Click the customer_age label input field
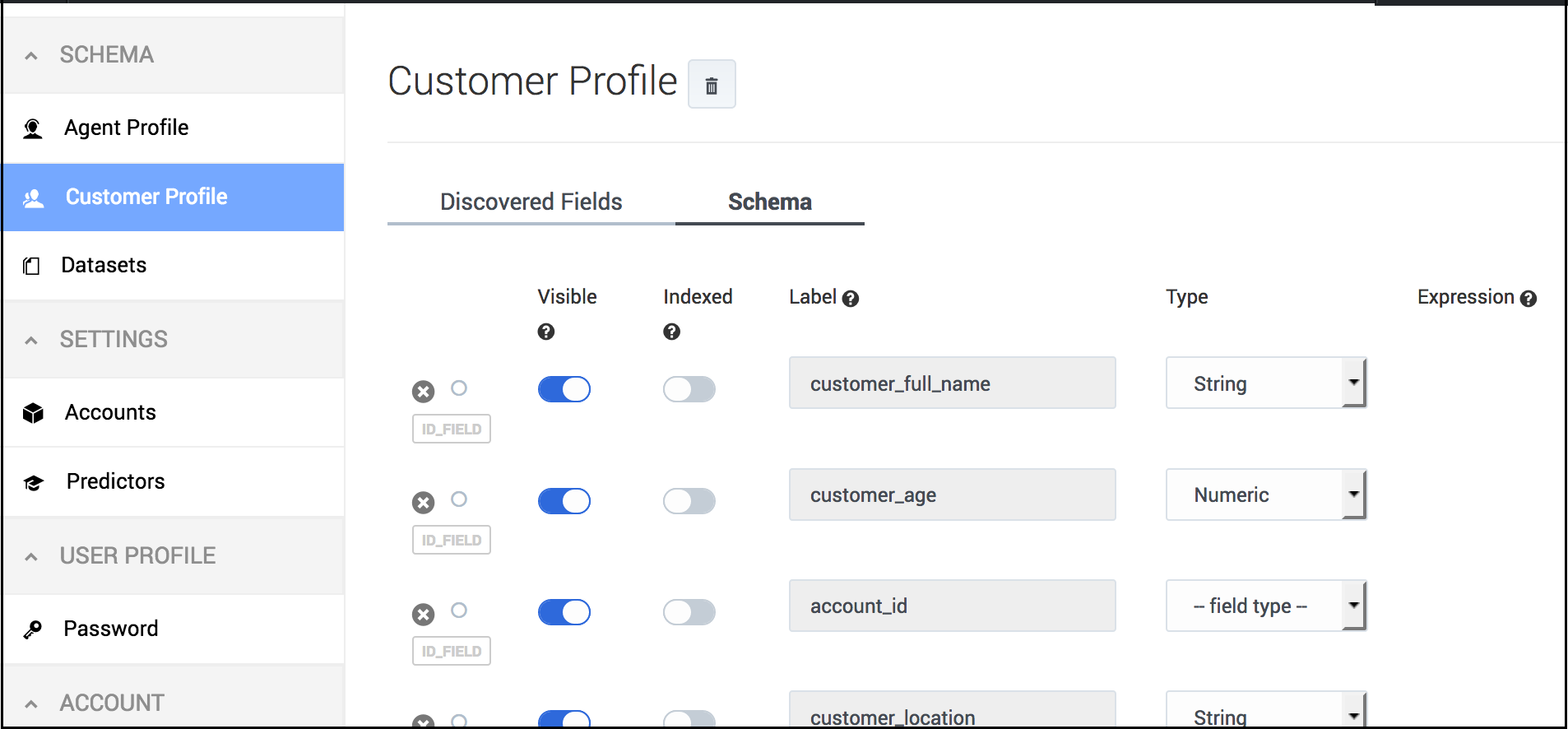 click(952, 495)
